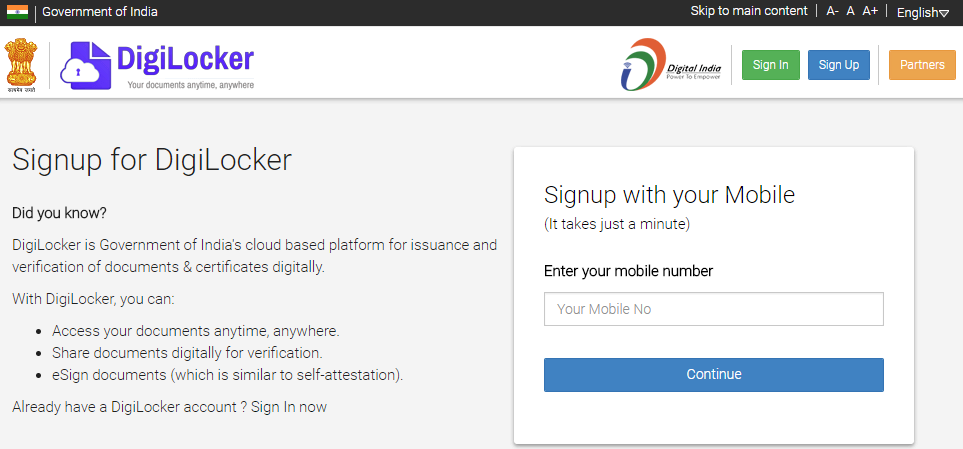The height and width of the screenshot is (449, 963).
Task: Open the Government of India link
Action: (x=99, y=12)
